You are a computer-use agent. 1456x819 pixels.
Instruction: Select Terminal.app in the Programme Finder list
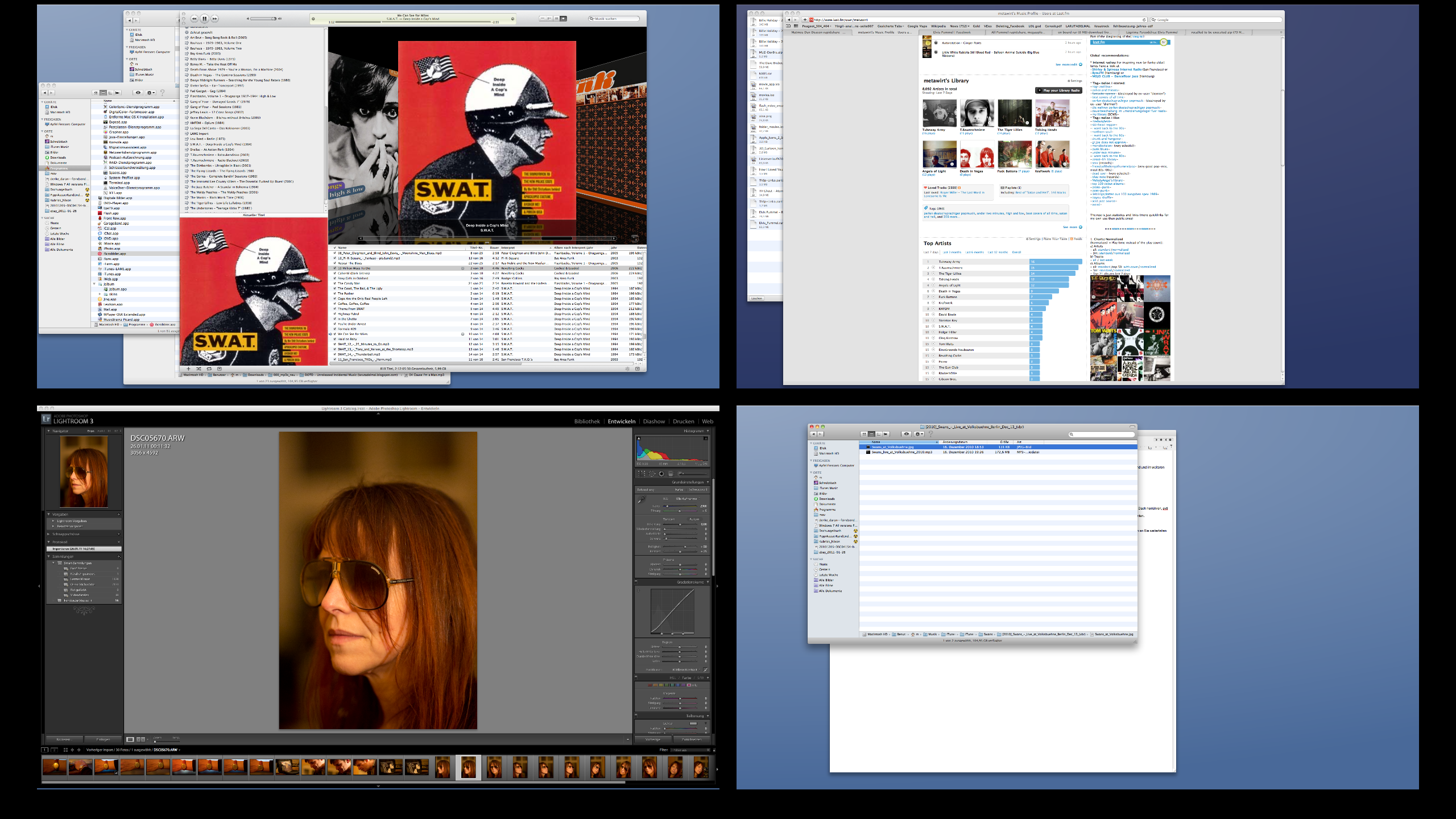pyautogui.click(x=119, y=183)
